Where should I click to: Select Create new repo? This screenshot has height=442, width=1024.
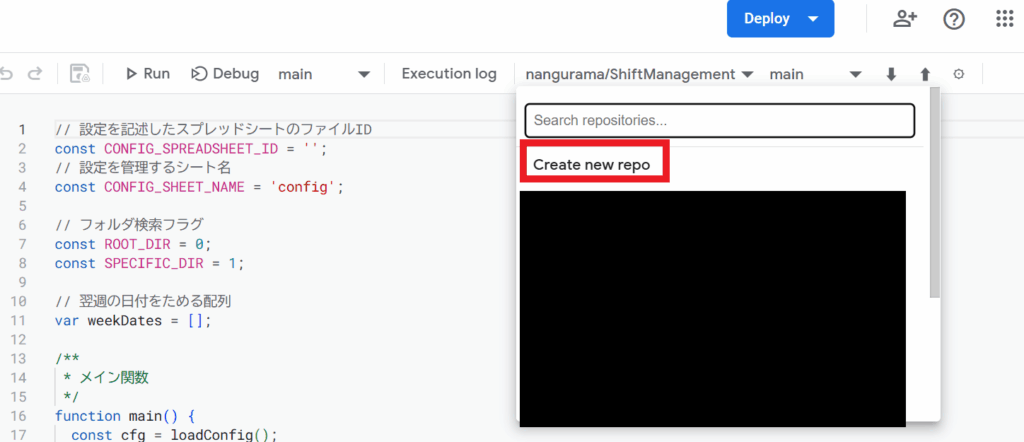(x=592, y=165)
